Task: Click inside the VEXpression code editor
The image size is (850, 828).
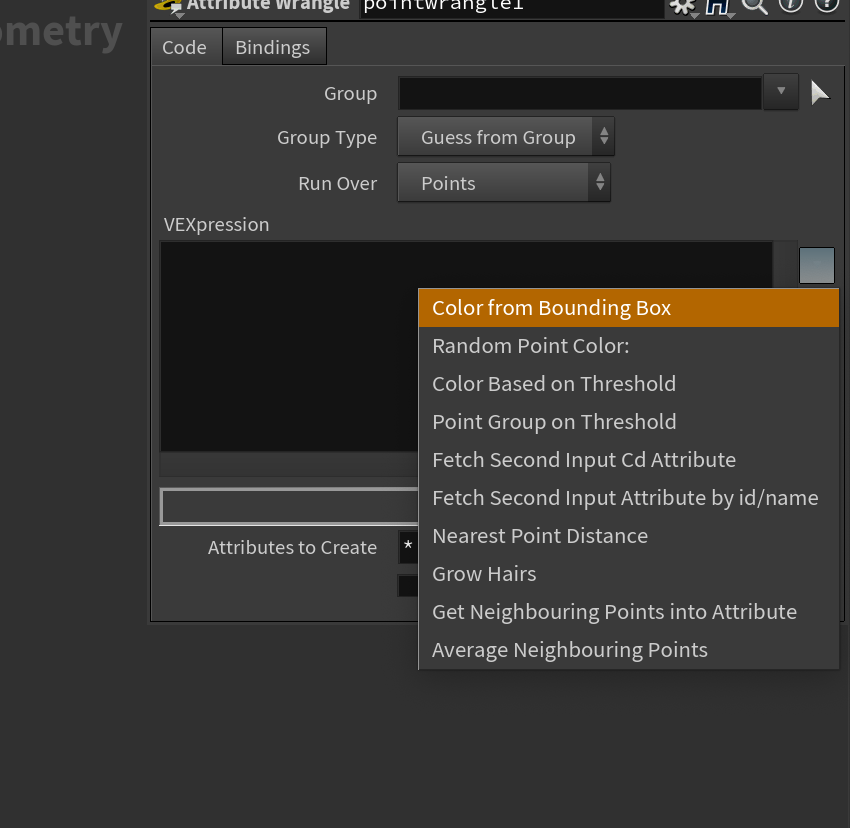Action: [x=289, y=346]
